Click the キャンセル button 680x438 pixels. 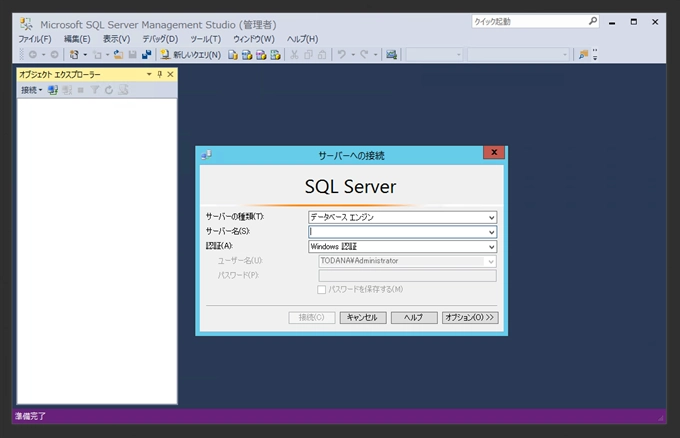363,317
